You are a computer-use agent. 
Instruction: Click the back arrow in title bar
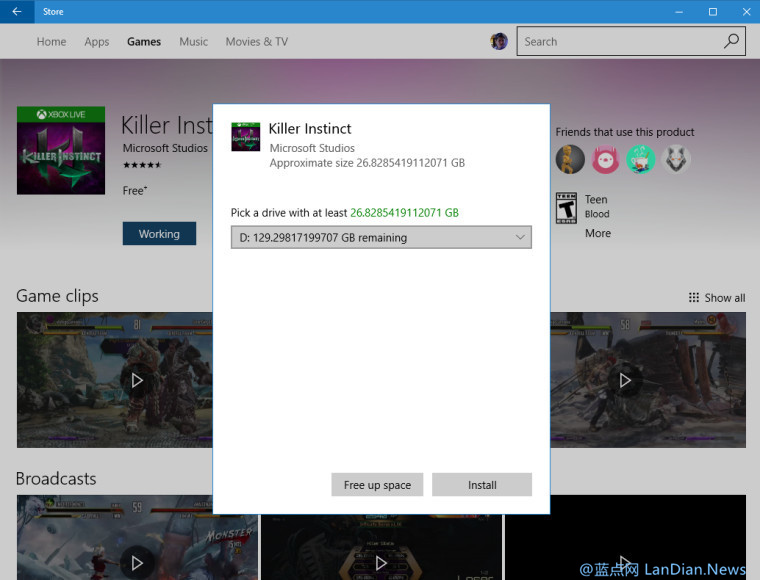tap(16, 12)
